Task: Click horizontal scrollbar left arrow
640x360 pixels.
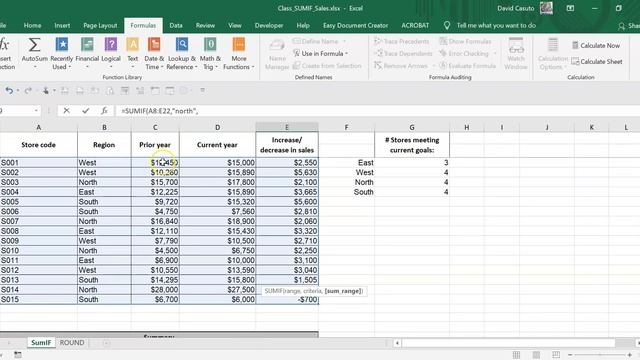Action: point(397,343)
